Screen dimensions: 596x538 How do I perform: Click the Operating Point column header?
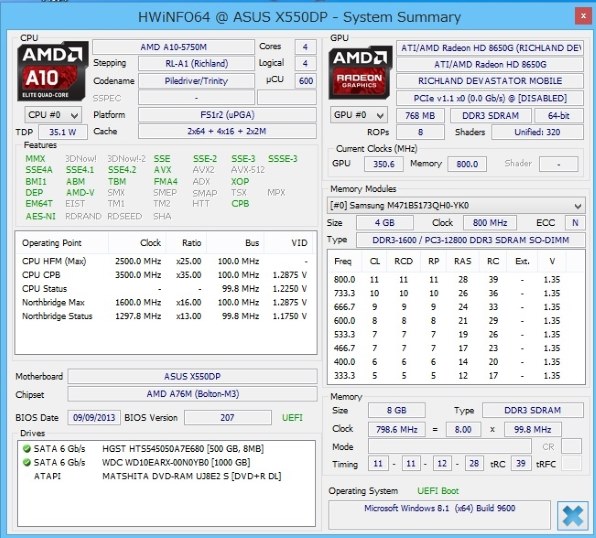pyautogui.click(x=62, y=243)
